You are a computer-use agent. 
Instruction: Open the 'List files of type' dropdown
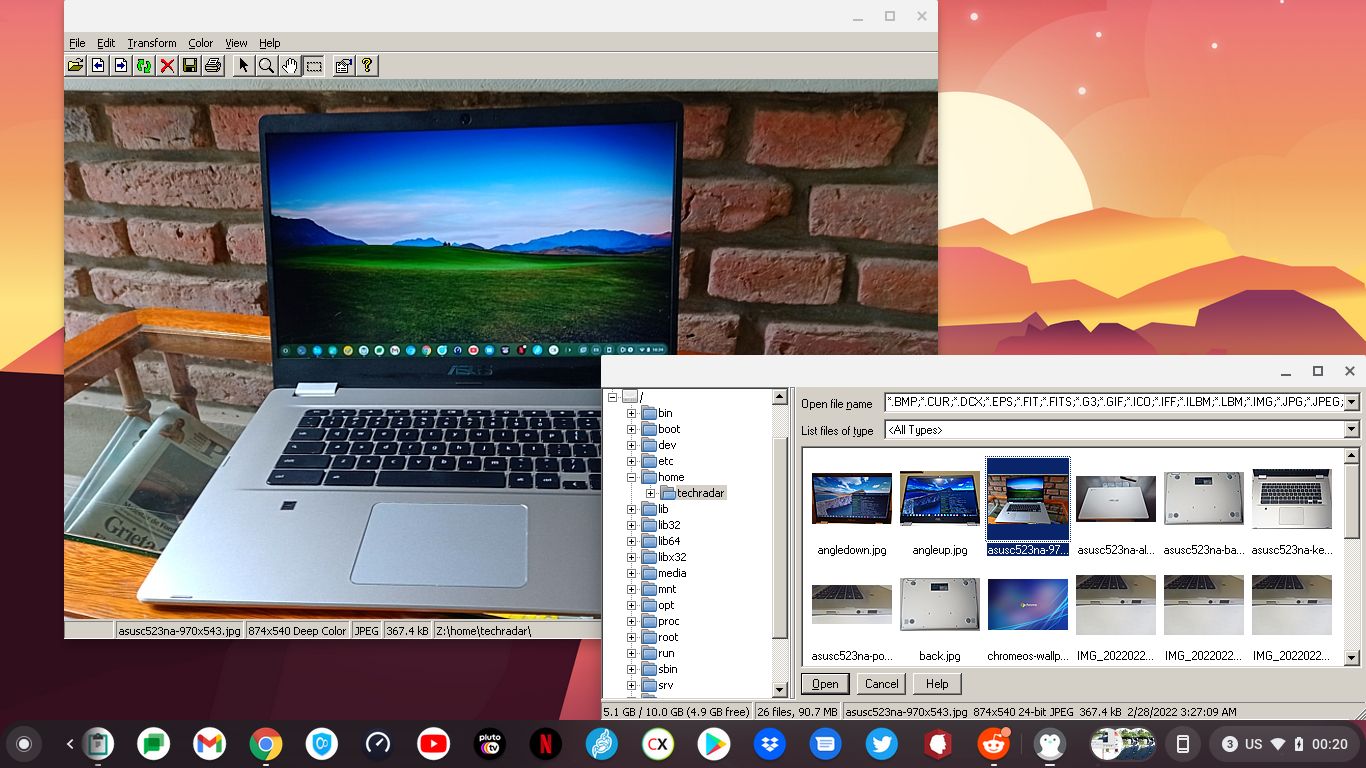1351,430
